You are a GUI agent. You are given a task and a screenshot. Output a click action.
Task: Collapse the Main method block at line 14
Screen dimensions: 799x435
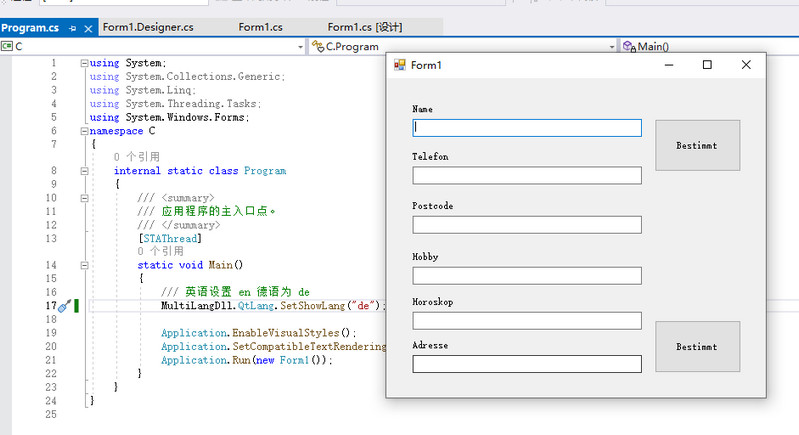click(x=84, y=265)
